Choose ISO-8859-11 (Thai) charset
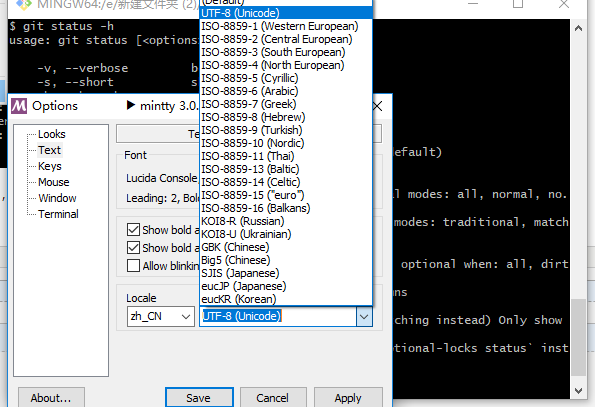Screen dimensions: 595x407 (x=286, y=156)
